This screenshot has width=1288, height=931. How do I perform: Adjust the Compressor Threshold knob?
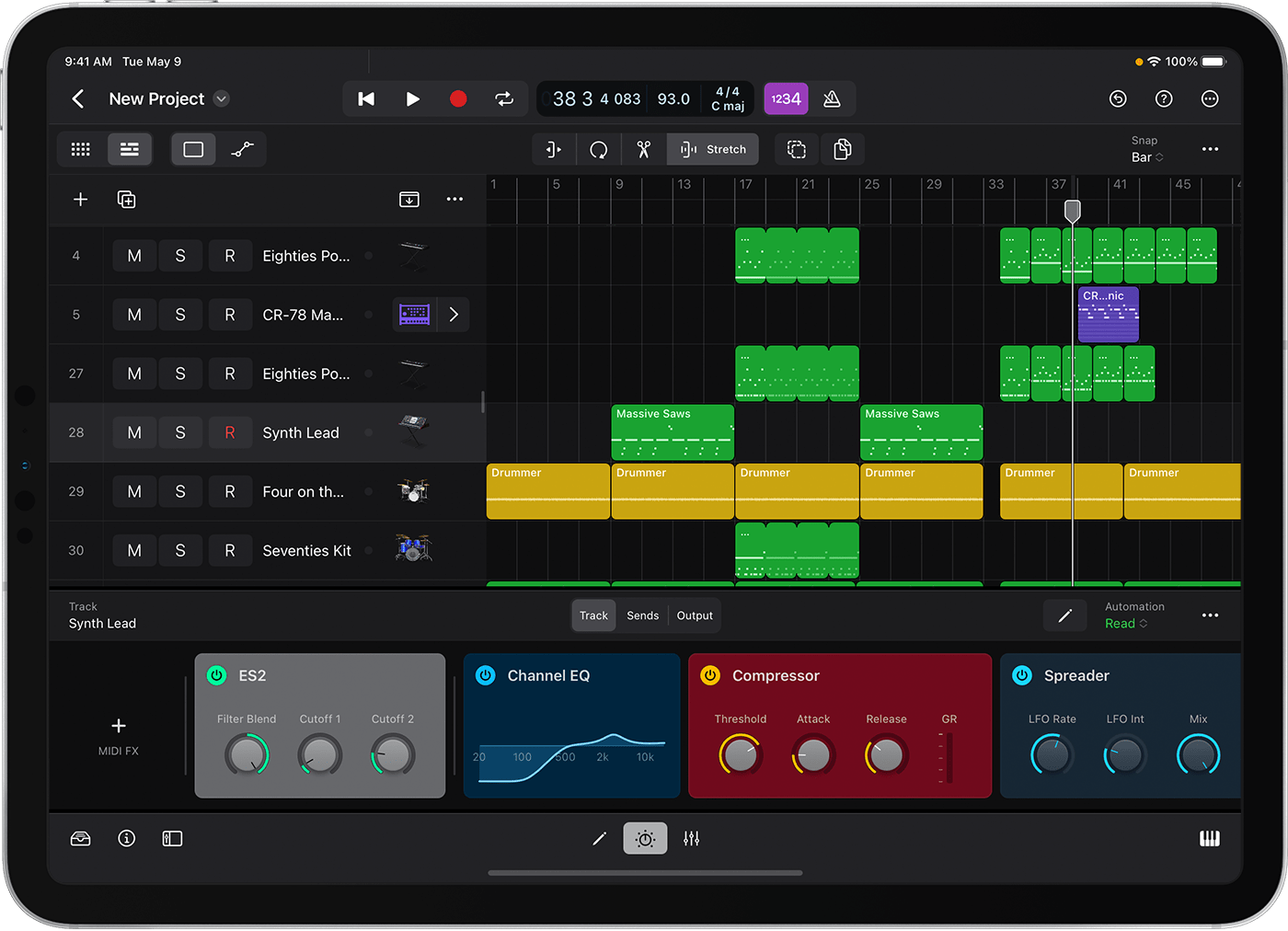tap(740, 755)
